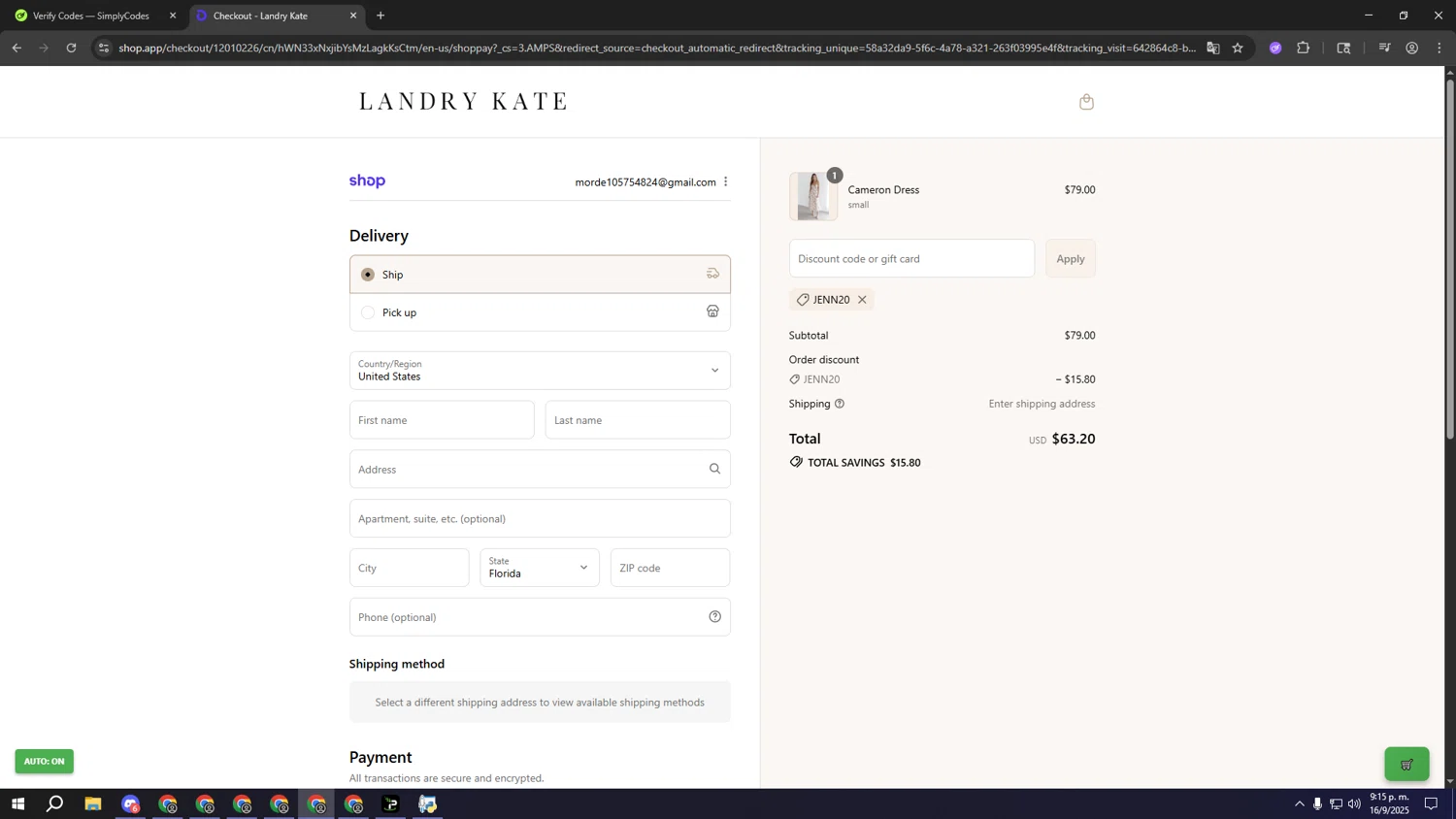This screenshot has width=1456, height=819.
Task: Show hidden system tray icons
Action: pyautogui.click(x=1299, y=803)
